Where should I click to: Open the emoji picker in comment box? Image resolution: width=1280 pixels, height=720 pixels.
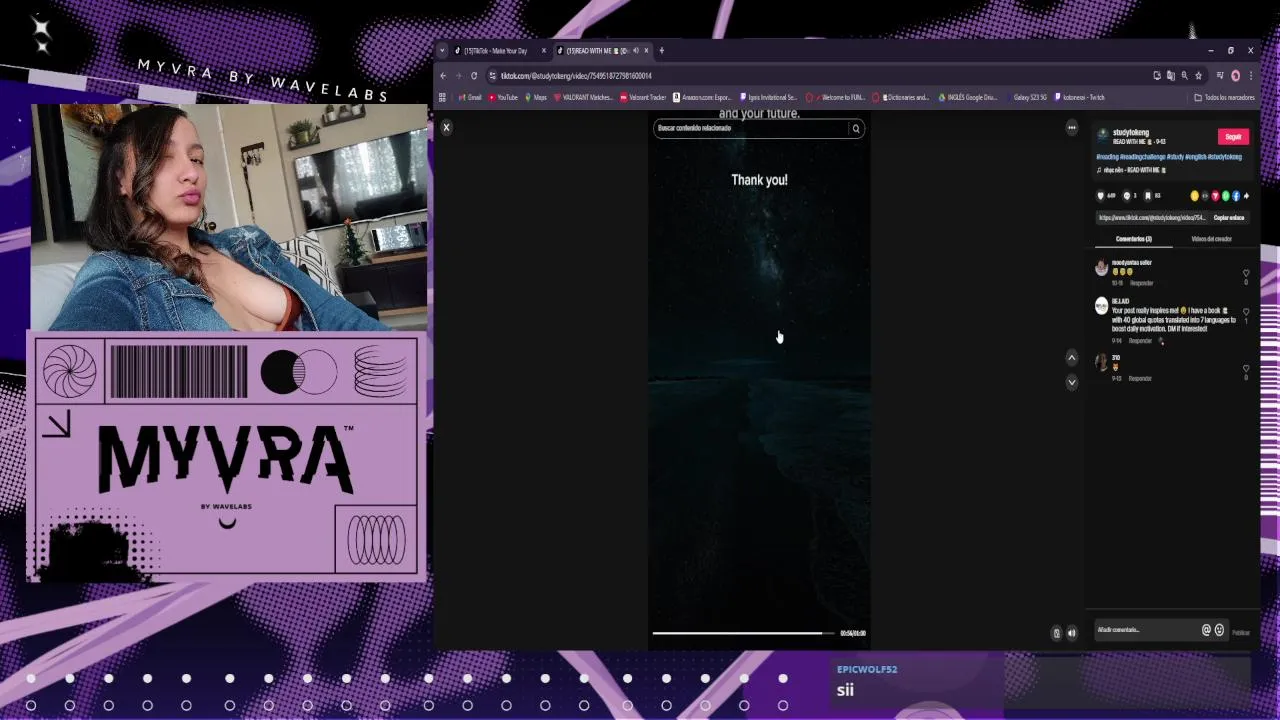tap(1219, 630)
